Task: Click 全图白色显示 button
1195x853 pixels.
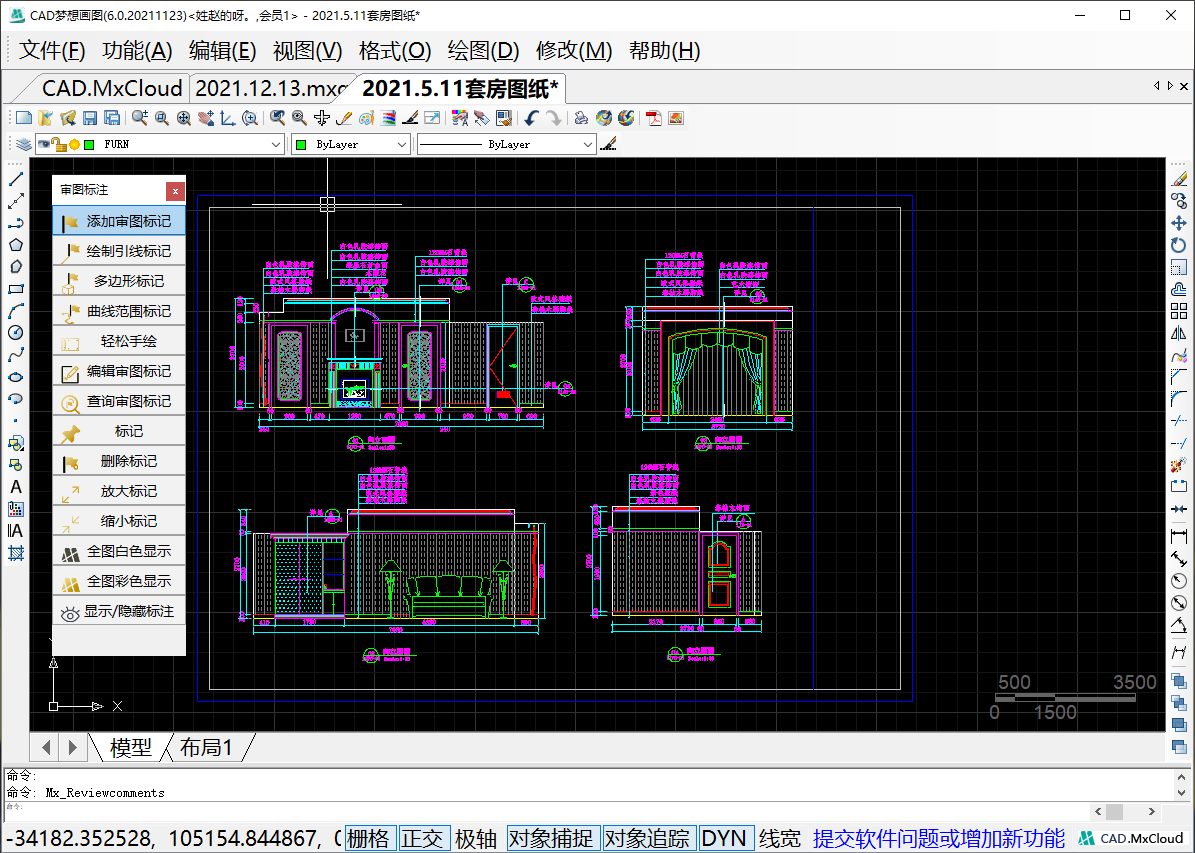Action: (x=119, y=551)
